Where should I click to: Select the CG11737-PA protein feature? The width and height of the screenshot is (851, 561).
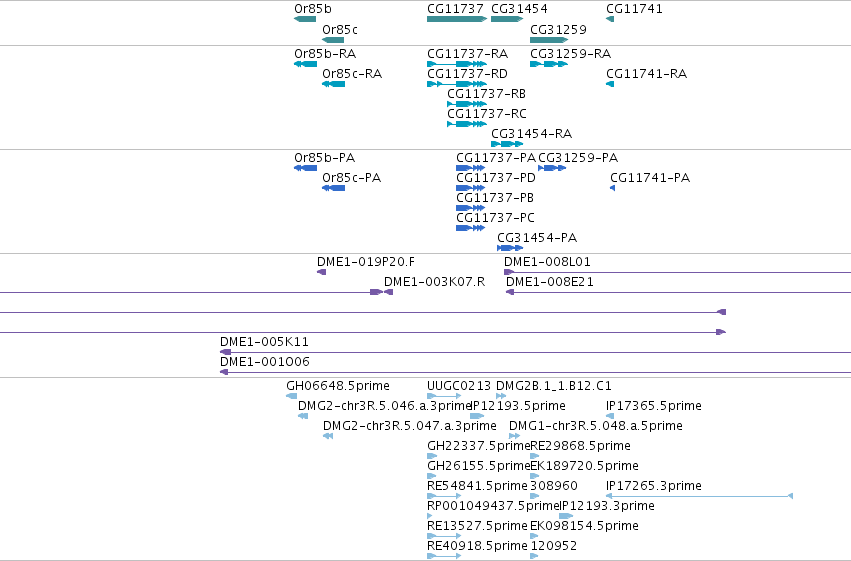pyautogui.click(x=471, y=168)
